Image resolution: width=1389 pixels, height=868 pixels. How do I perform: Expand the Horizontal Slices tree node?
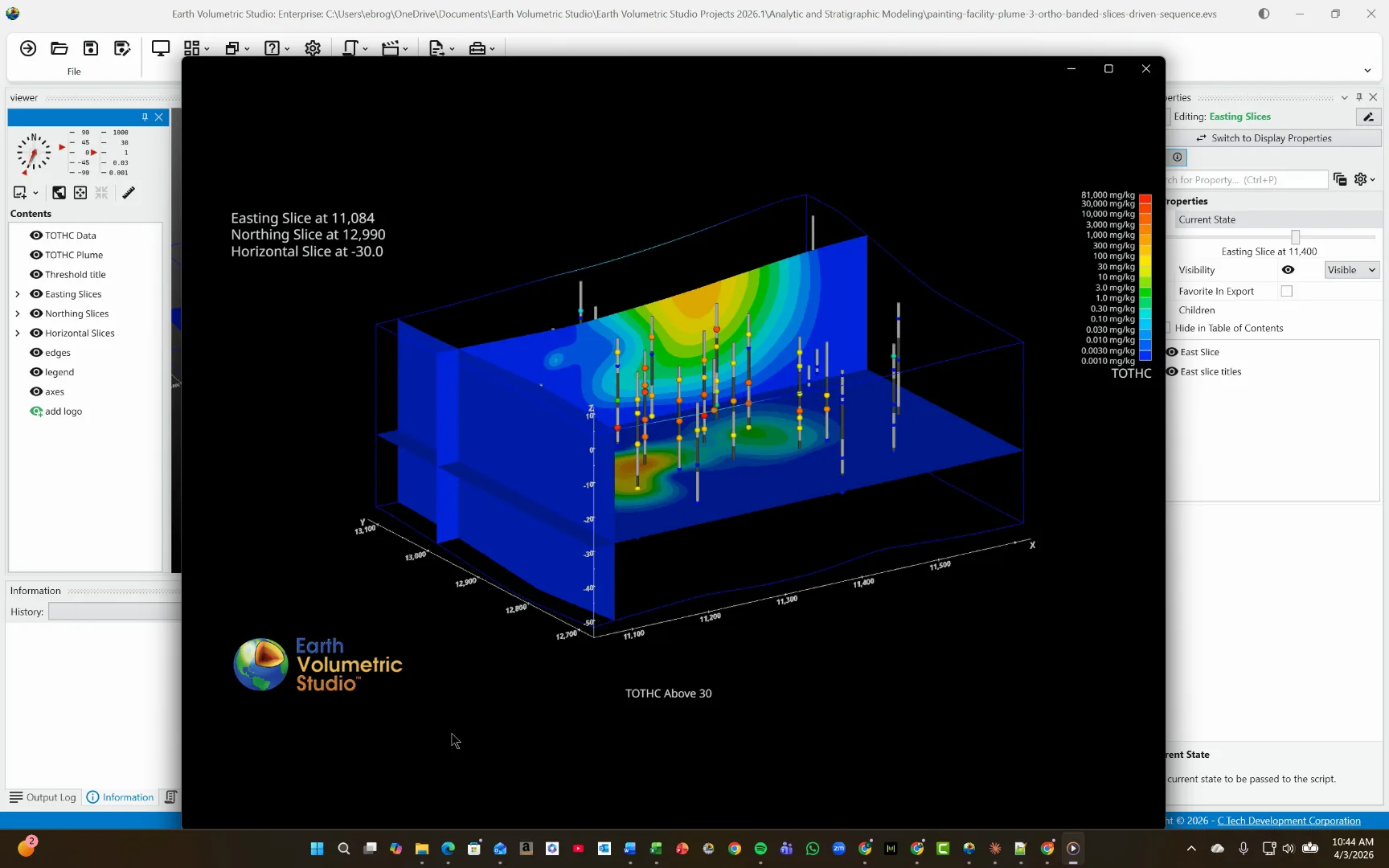click(x=18, y=334)
